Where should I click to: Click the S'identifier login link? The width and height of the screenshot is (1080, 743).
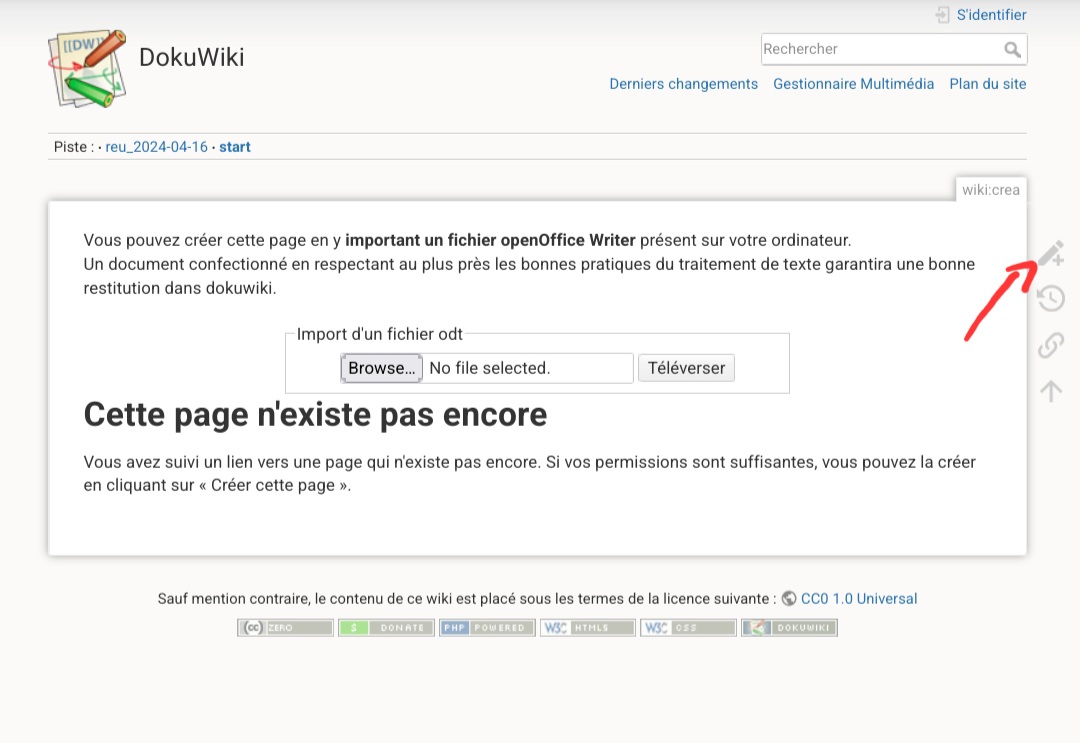coord(991,15)
